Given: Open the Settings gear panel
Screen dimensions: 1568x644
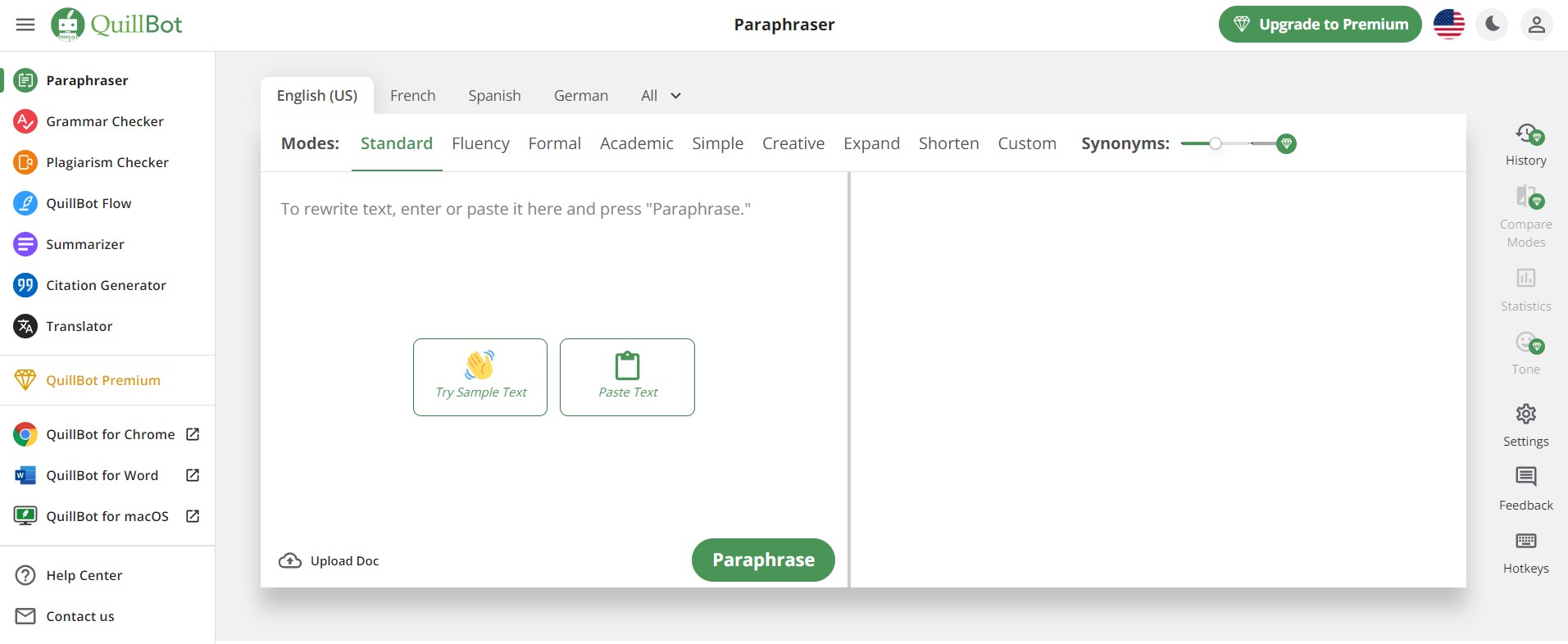Looking at the screenshot, I should pyautogui.click(x=1526, y=425).
